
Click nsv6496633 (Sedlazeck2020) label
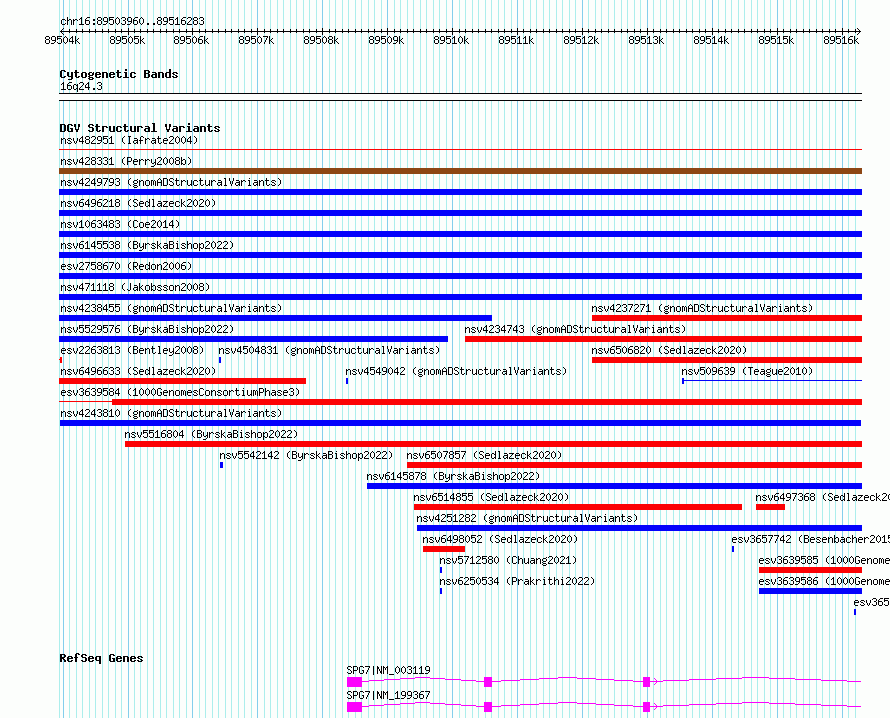(138, 371)
